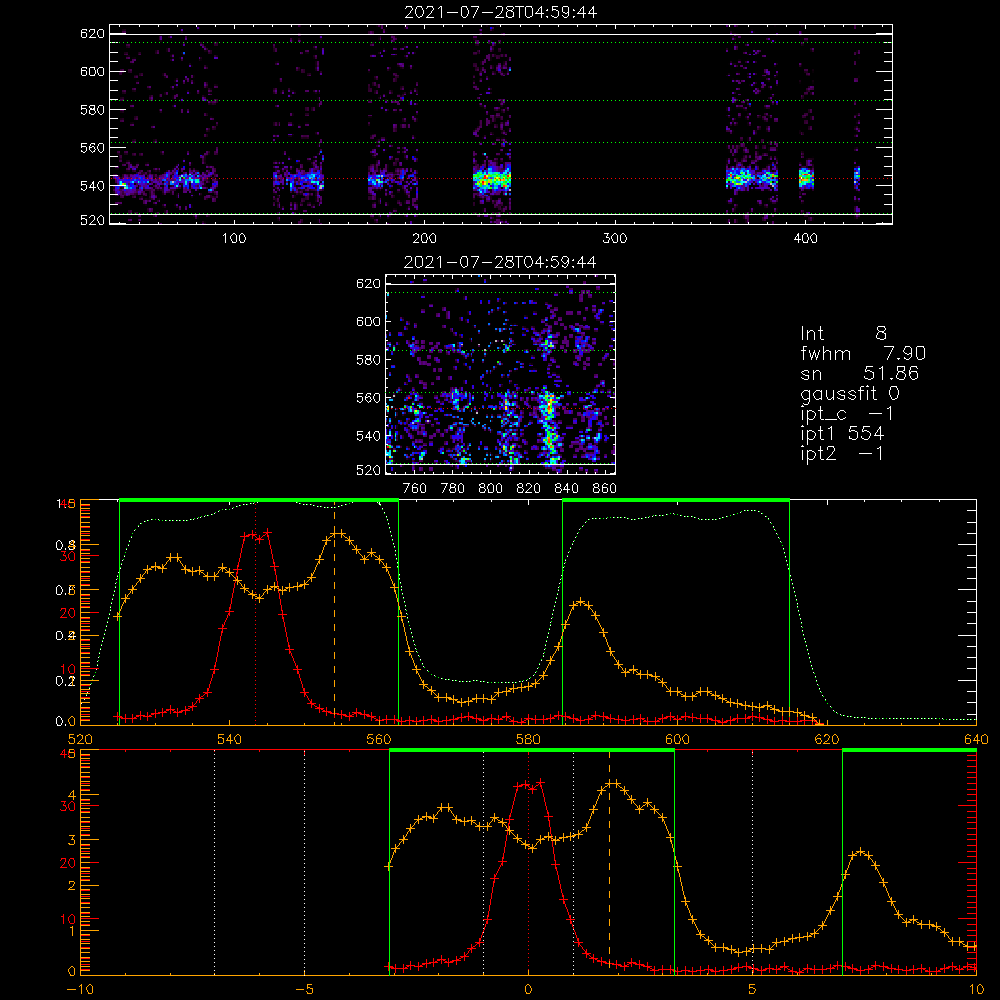Image resolution: width=1000 pixels, height=1000 pixels.
Task: Click the orange dashed vertical line in the bottom plot
Action: pos(609,861)
